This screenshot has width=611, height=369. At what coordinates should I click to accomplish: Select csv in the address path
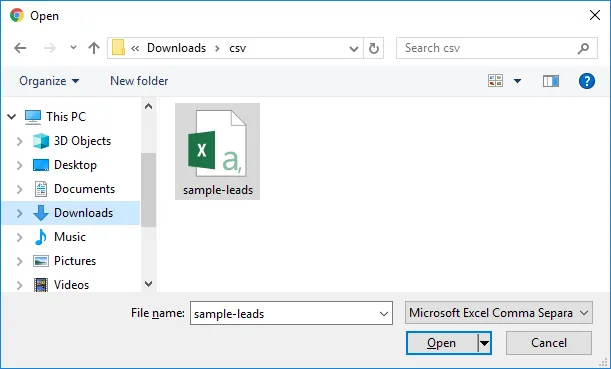pyautogui.click(x=237, y=48)
